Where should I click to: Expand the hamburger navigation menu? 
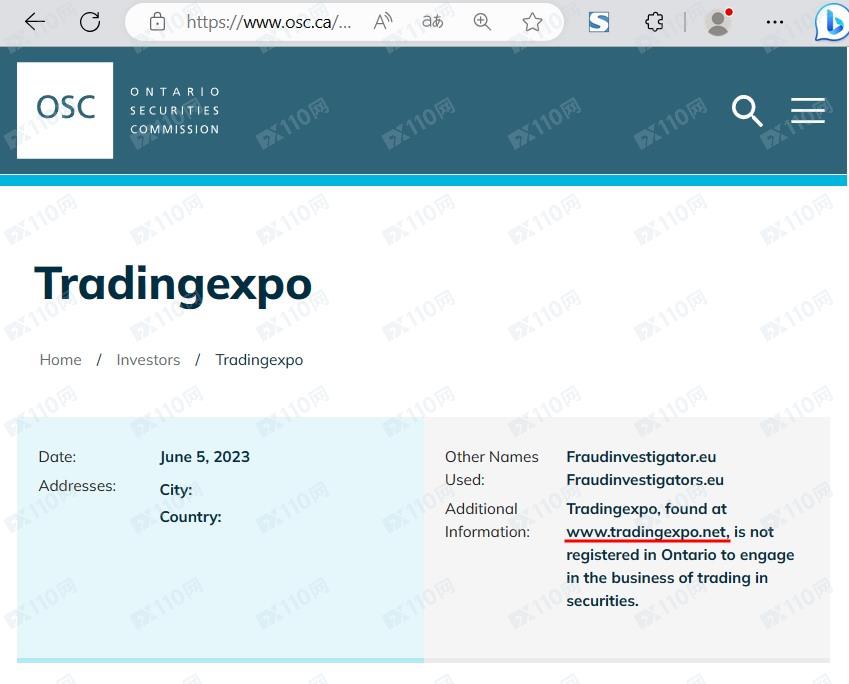pos(808,111)
